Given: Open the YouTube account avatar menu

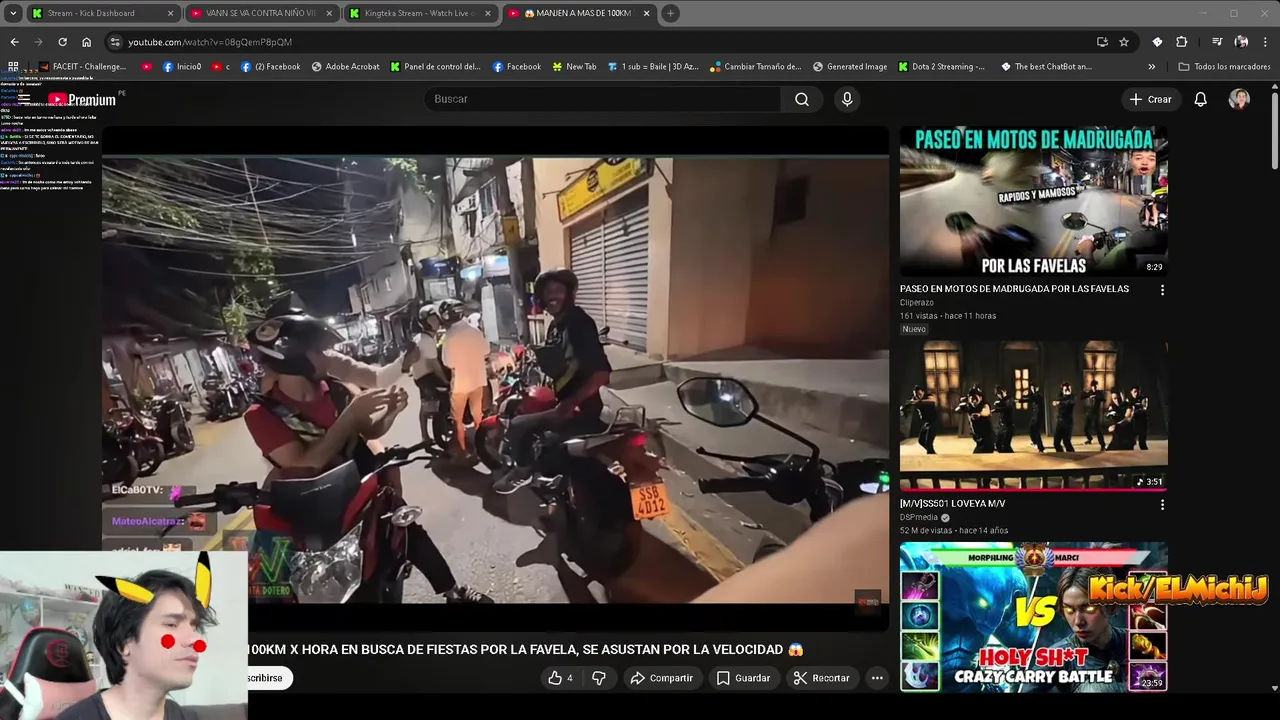Looking at the screenshot, I should [x=1239, y=99].
